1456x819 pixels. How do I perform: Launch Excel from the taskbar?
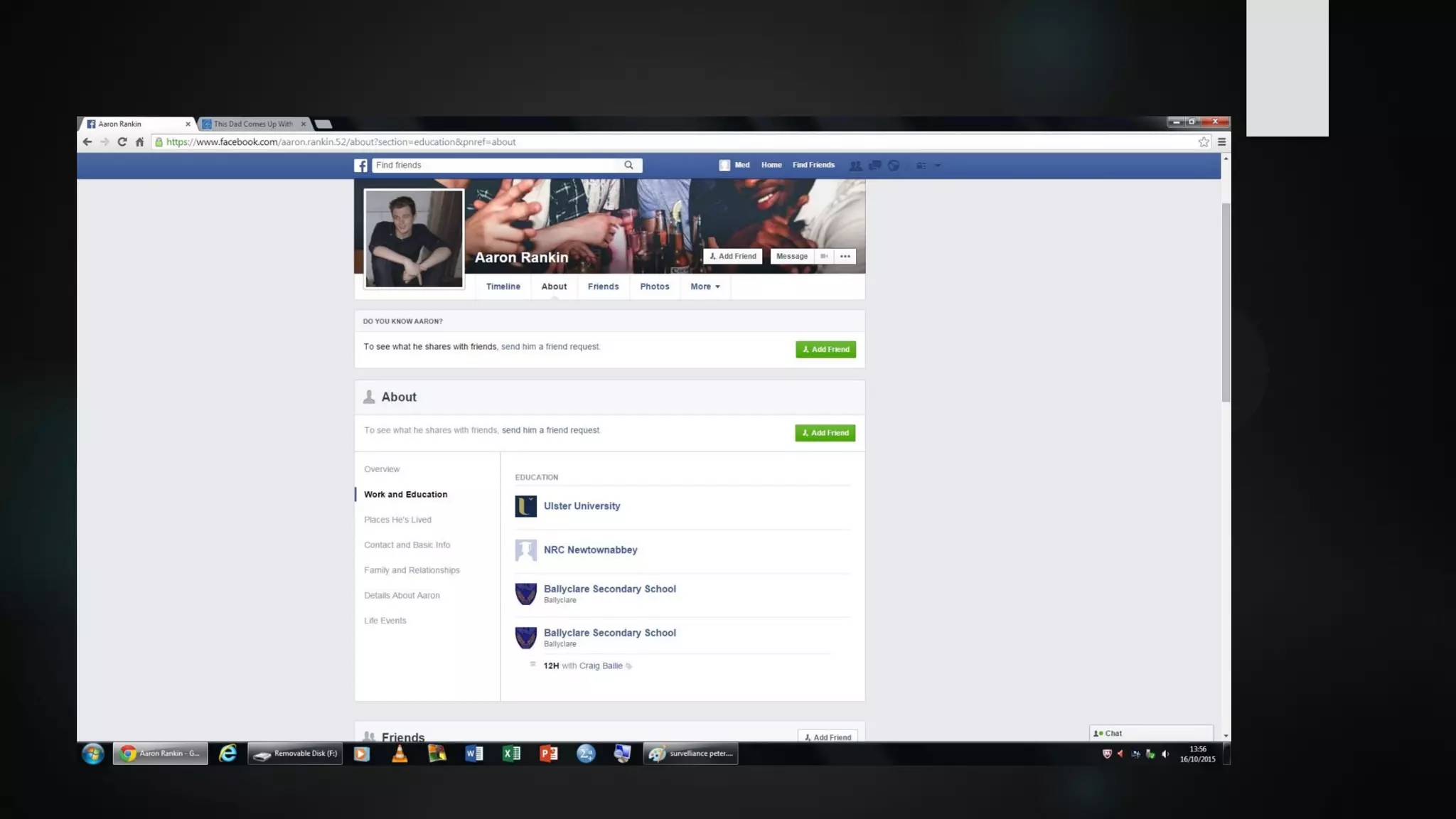click(511, 754)
